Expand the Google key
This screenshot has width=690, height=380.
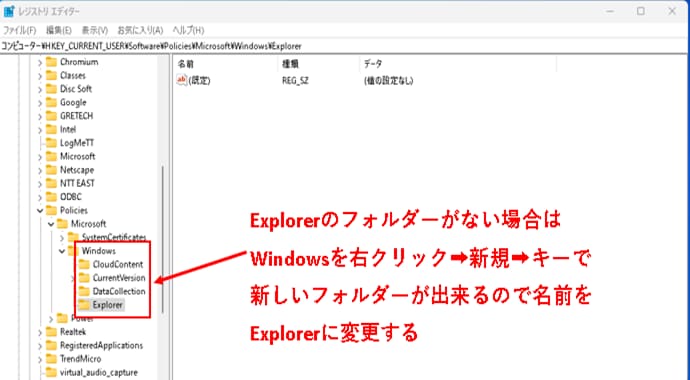click(40, 103)
